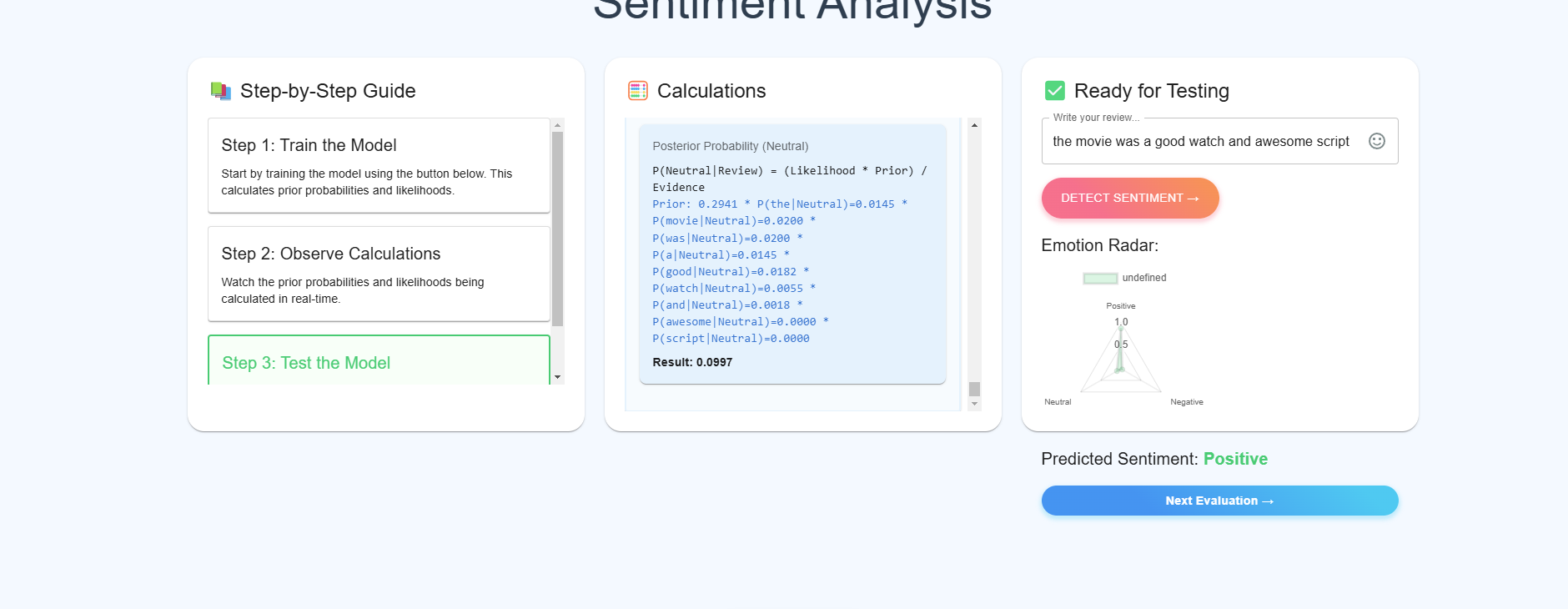1568x609 pixels.
Task: Click the Next Evaluation button
Action: coord(1219,501)
